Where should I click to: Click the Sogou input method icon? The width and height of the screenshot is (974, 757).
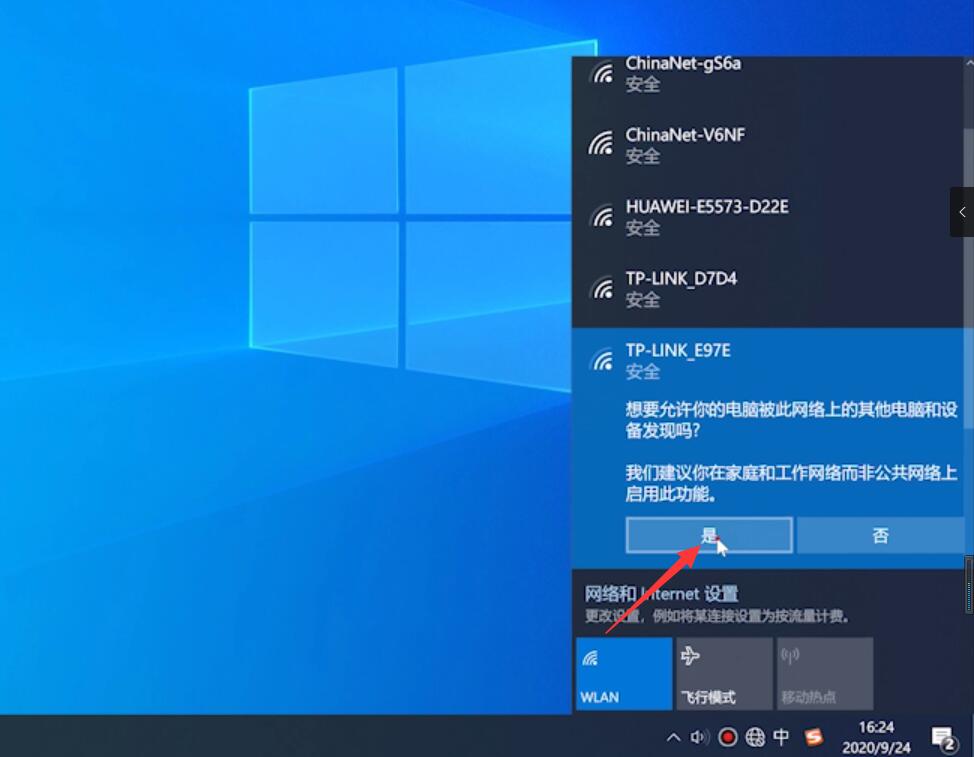[x=814, y=737]
